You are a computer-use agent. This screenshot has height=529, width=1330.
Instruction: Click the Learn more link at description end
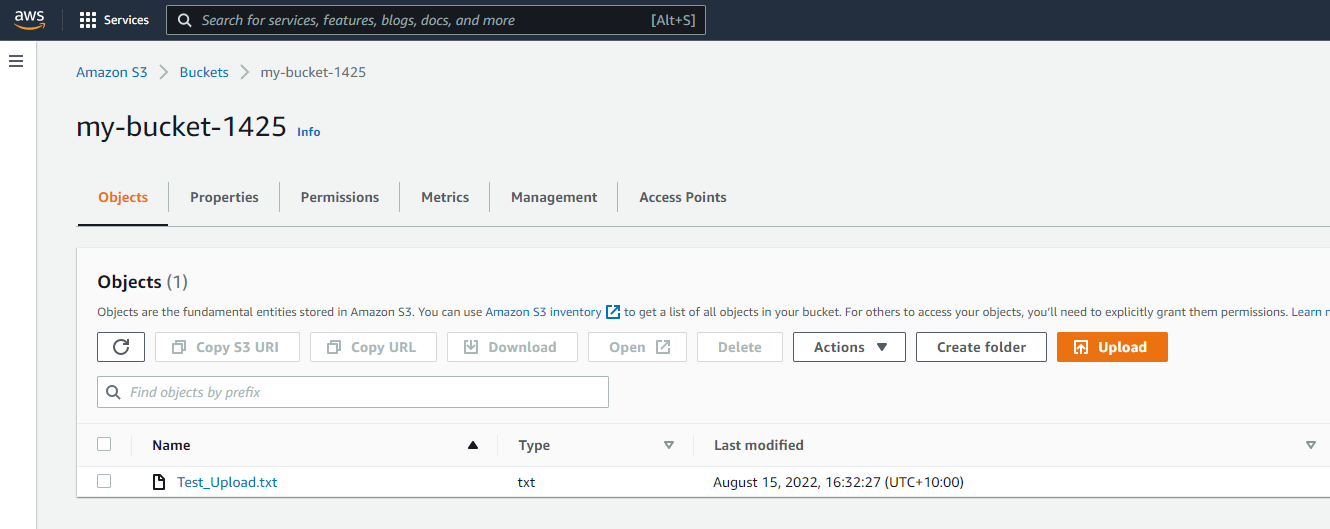point(1310,312)
